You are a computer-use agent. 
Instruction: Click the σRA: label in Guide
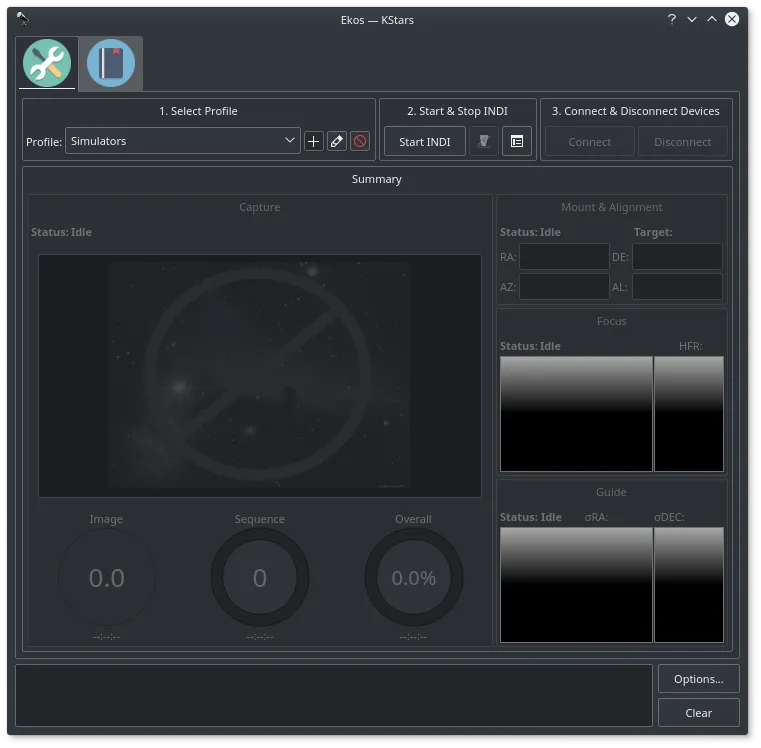pos(596,517)
